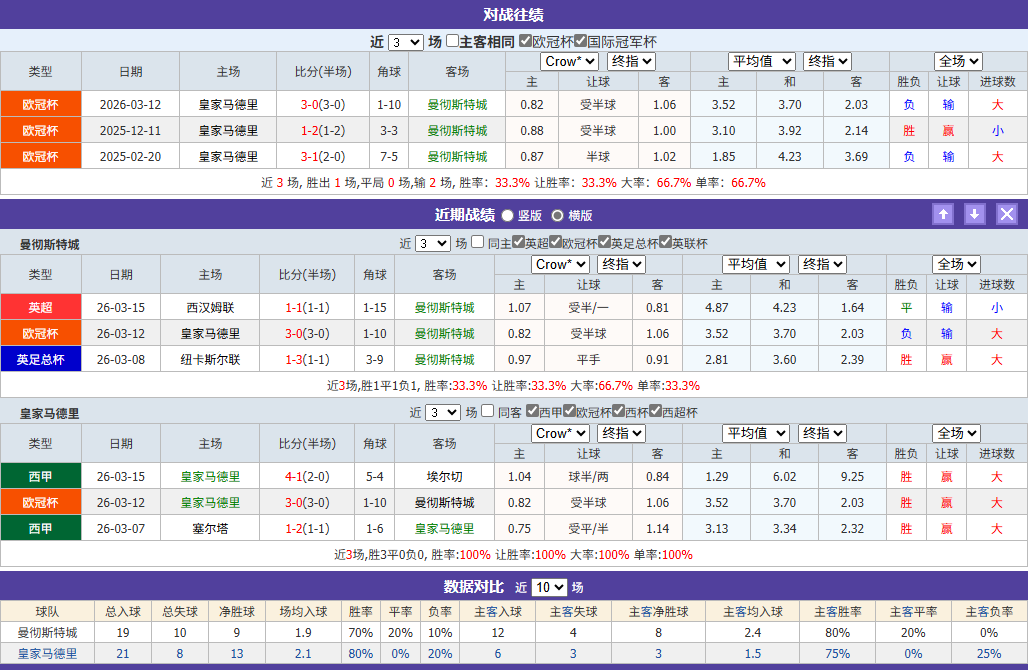
Task: Open the Crow* company dropdown in 对战往绩
Action: [570, 60]
